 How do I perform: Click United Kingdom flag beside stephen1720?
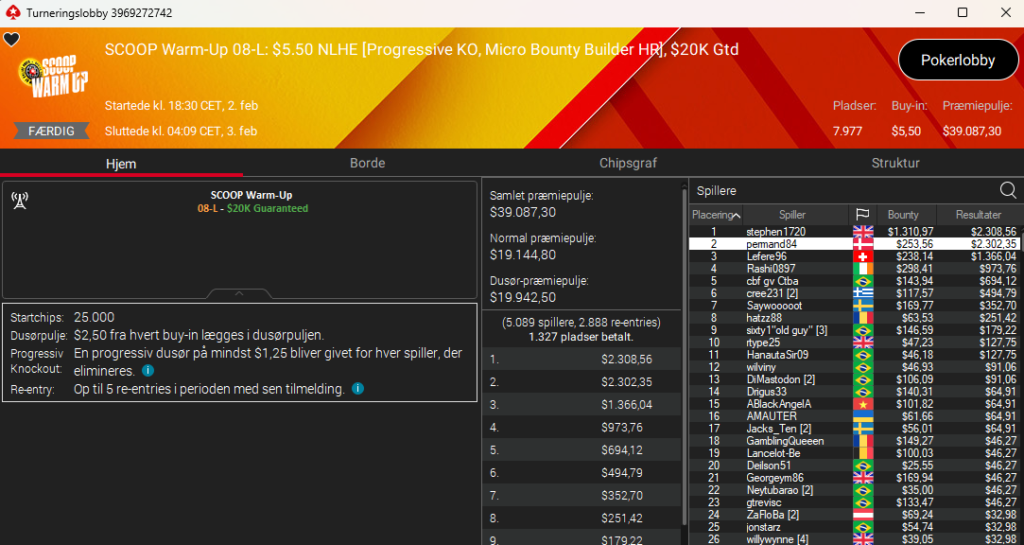[x=862, y=232]
